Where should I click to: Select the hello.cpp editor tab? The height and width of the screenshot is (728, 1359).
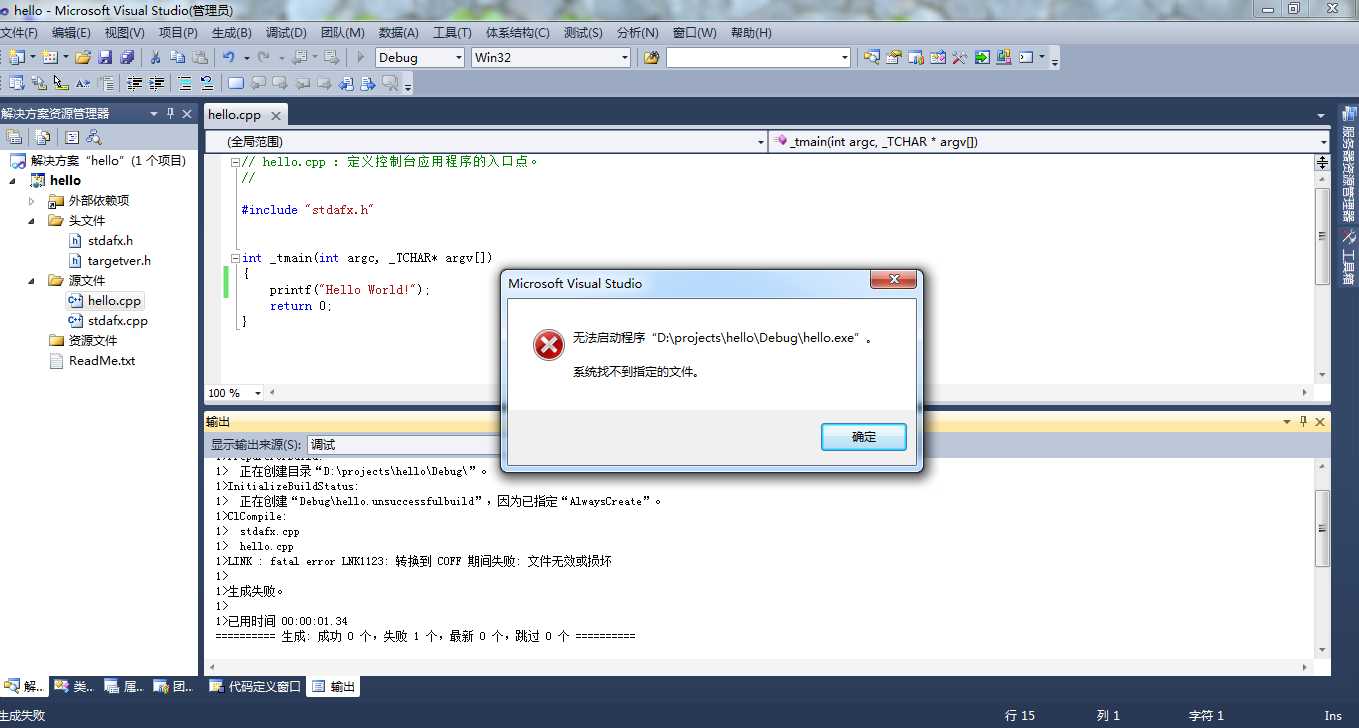click(x=235, y=115)
